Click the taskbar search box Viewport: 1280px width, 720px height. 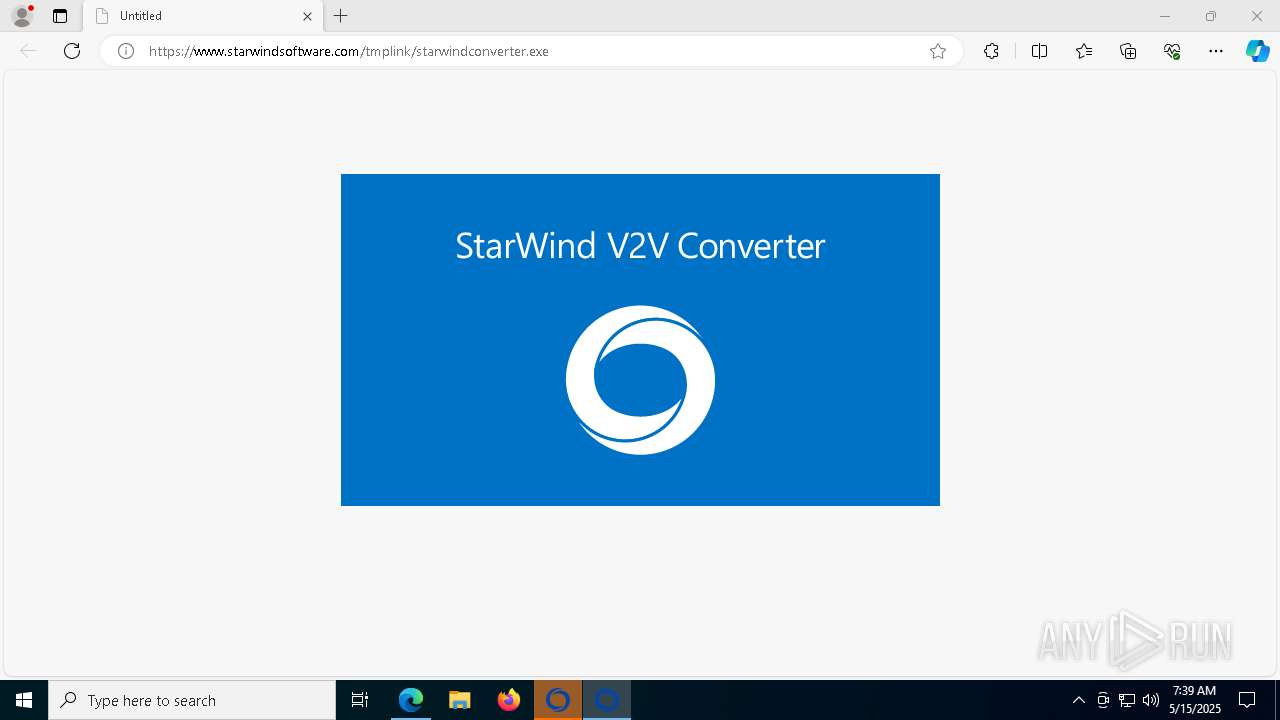(x=192, y=700)
